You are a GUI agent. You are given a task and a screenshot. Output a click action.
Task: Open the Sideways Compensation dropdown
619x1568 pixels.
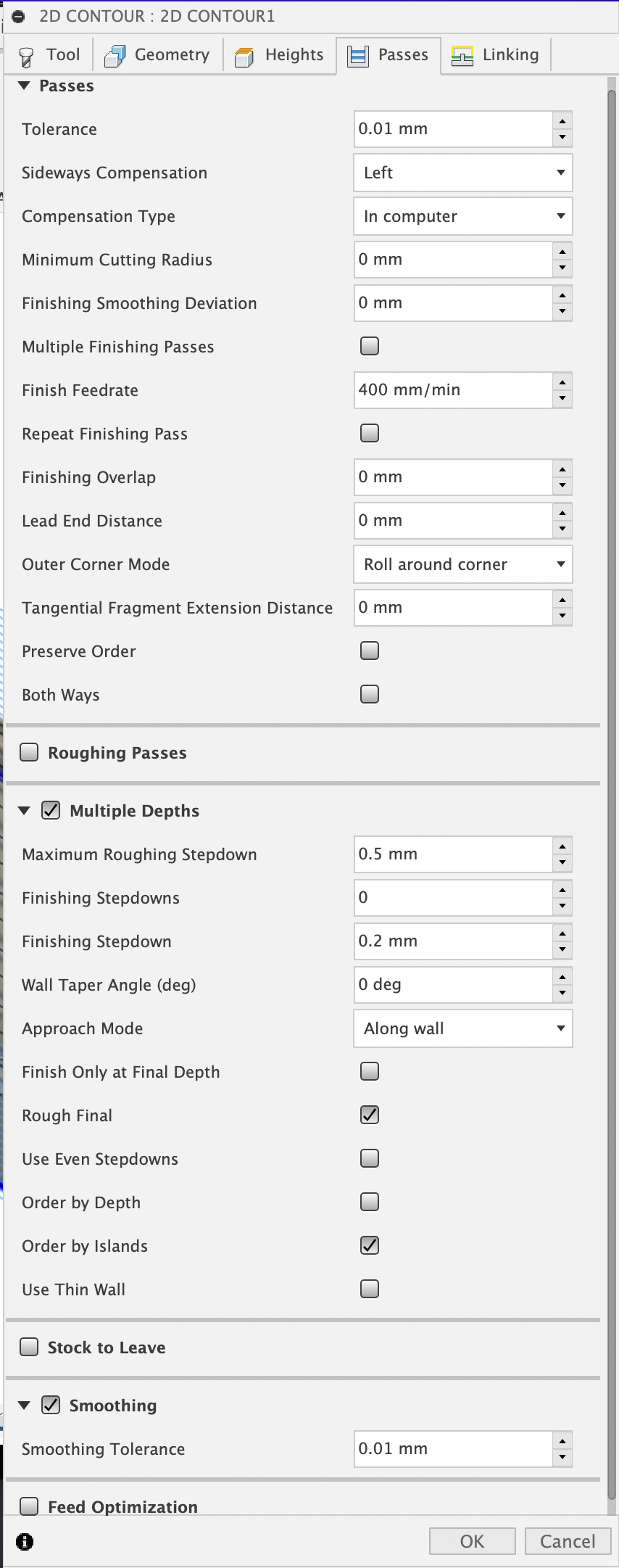pyautogui.click(x=463, y=173)
